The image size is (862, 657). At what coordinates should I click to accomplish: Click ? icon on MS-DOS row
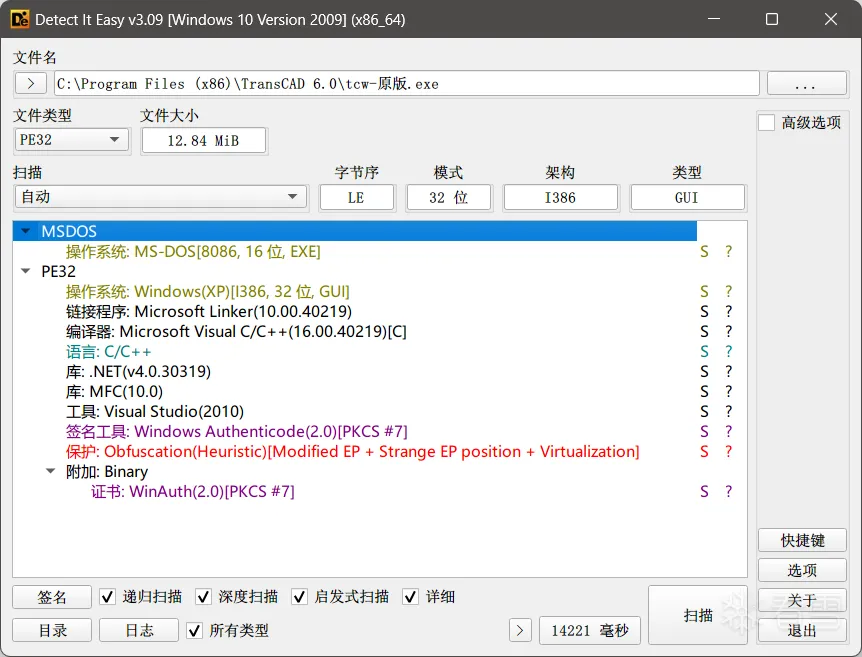728,251
